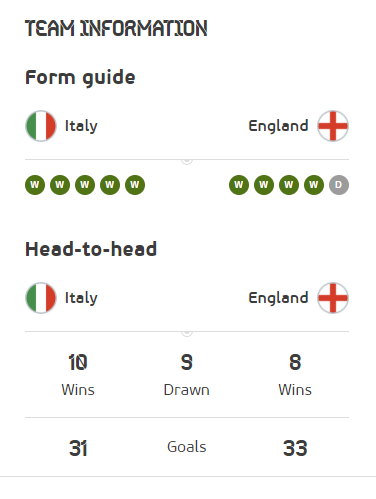Open England team link in Head-to-head
This screenshot has height=499, width=376.
pos(278,298)
